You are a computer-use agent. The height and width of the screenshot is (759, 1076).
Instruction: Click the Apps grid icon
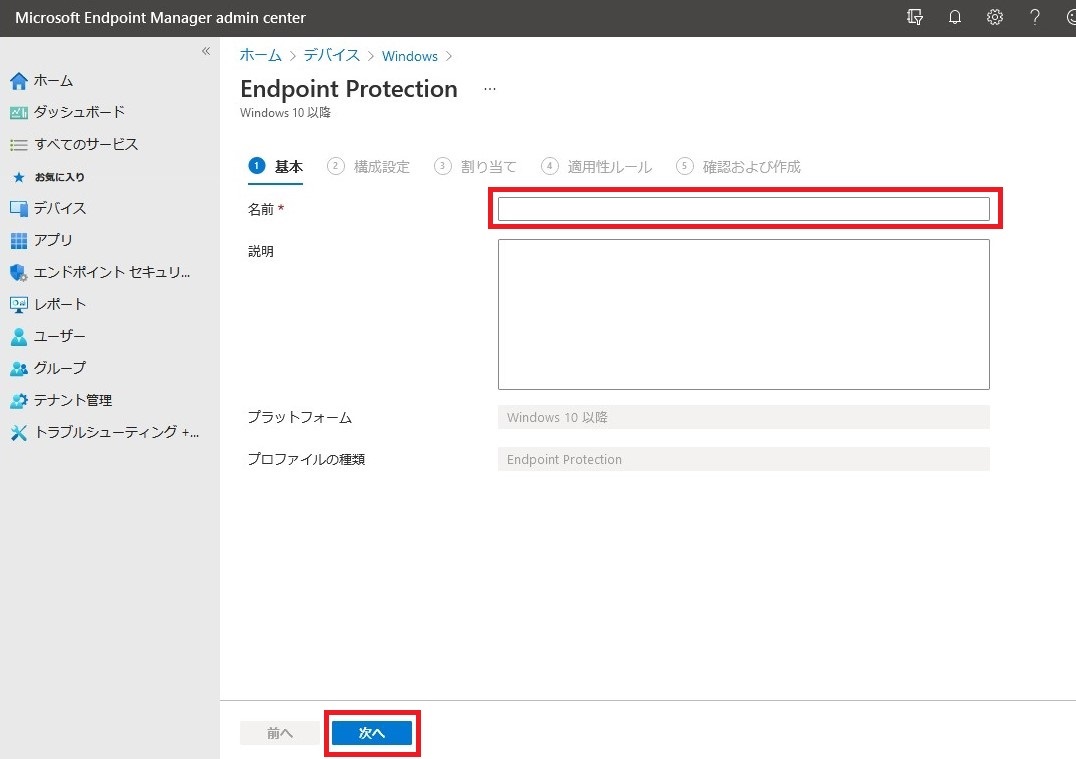click(x=19, y=240)
